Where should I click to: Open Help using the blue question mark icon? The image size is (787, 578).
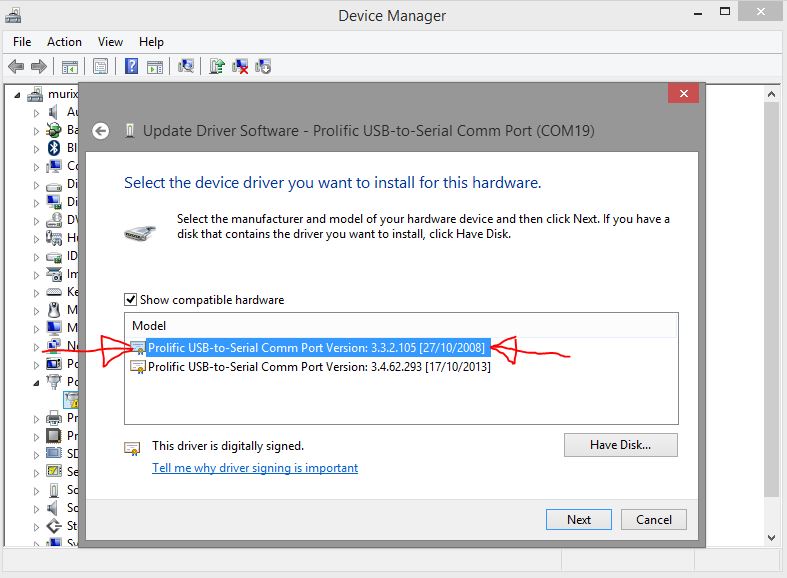[x=131, y=67]
